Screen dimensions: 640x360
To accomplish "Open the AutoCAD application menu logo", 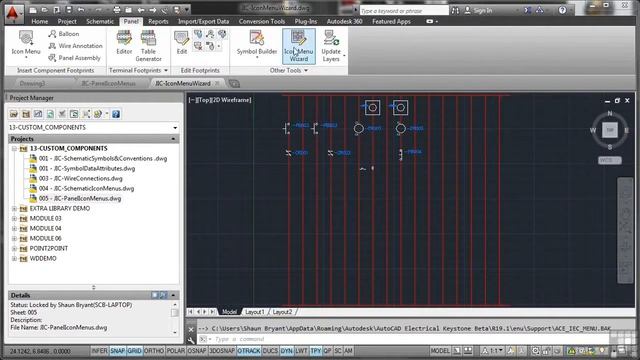I will (x=13, y=13).
